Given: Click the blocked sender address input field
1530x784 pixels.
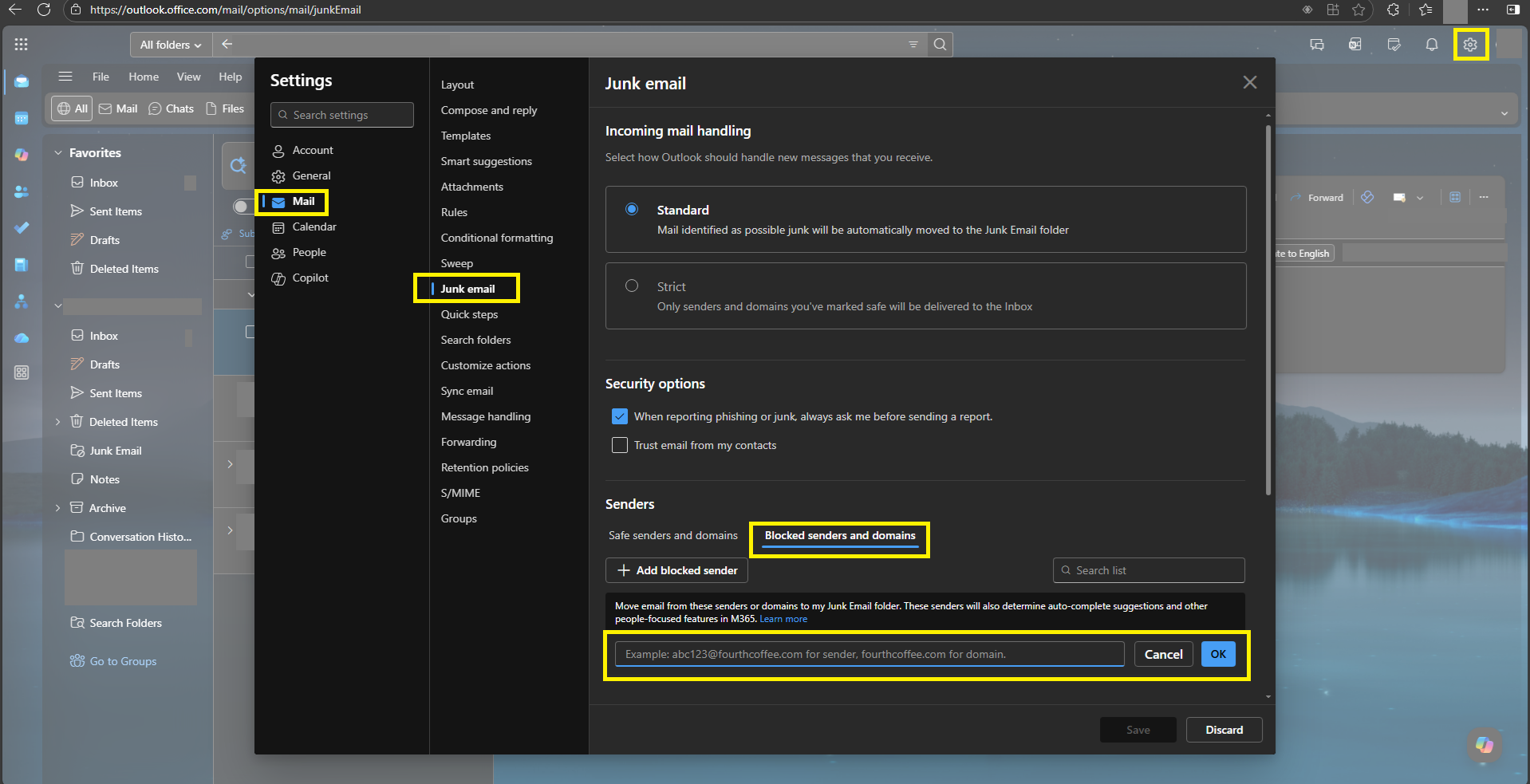Looking at the screenshot, I should pyautogui.click(x=869, y=654).
